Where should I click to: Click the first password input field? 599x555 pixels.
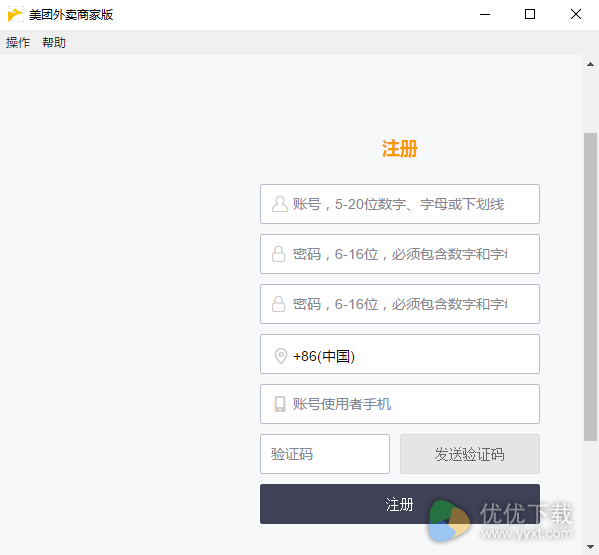pos(400,254)
